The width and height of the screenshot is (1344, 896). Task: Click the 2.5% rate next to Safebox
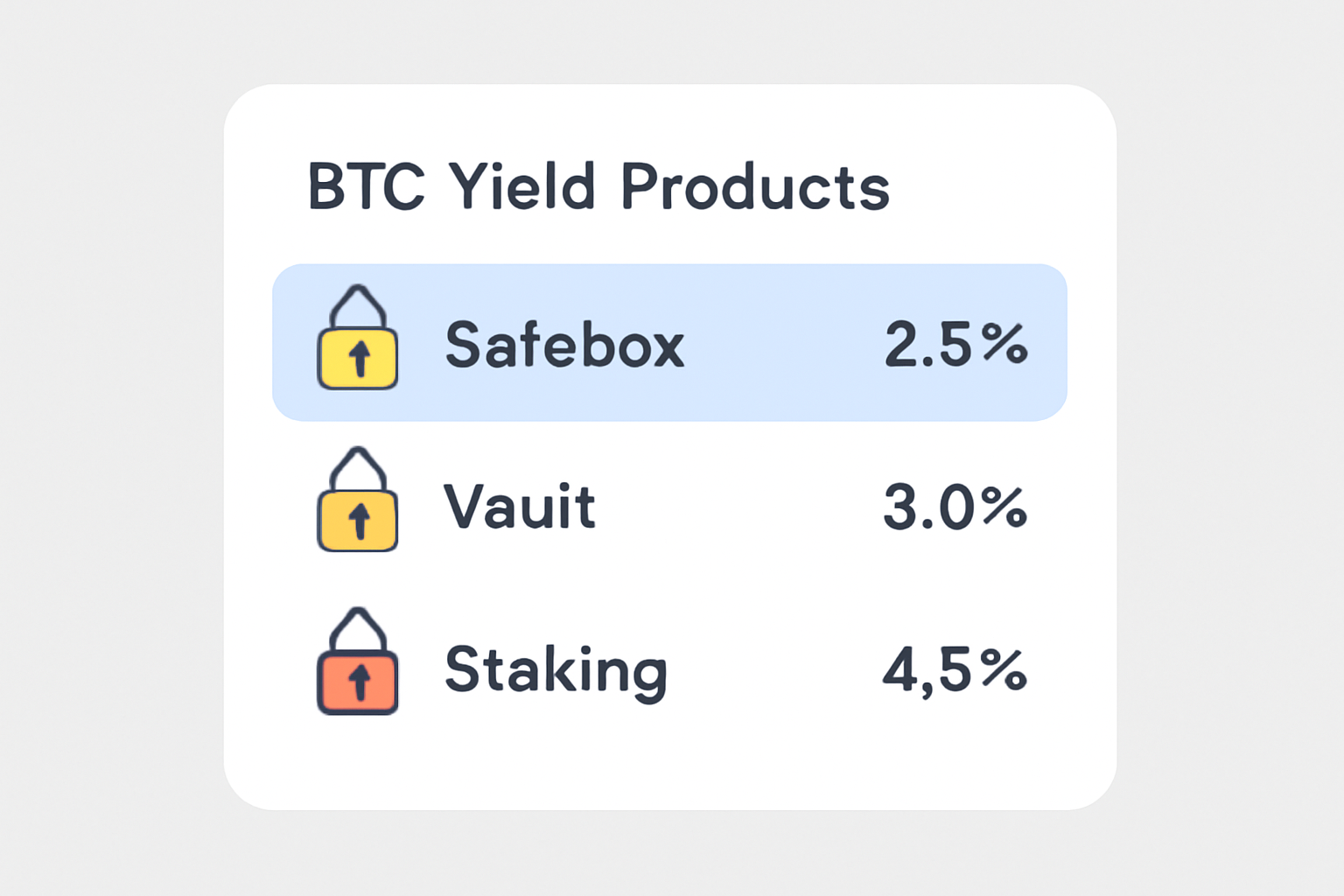(x=955, y=344)
